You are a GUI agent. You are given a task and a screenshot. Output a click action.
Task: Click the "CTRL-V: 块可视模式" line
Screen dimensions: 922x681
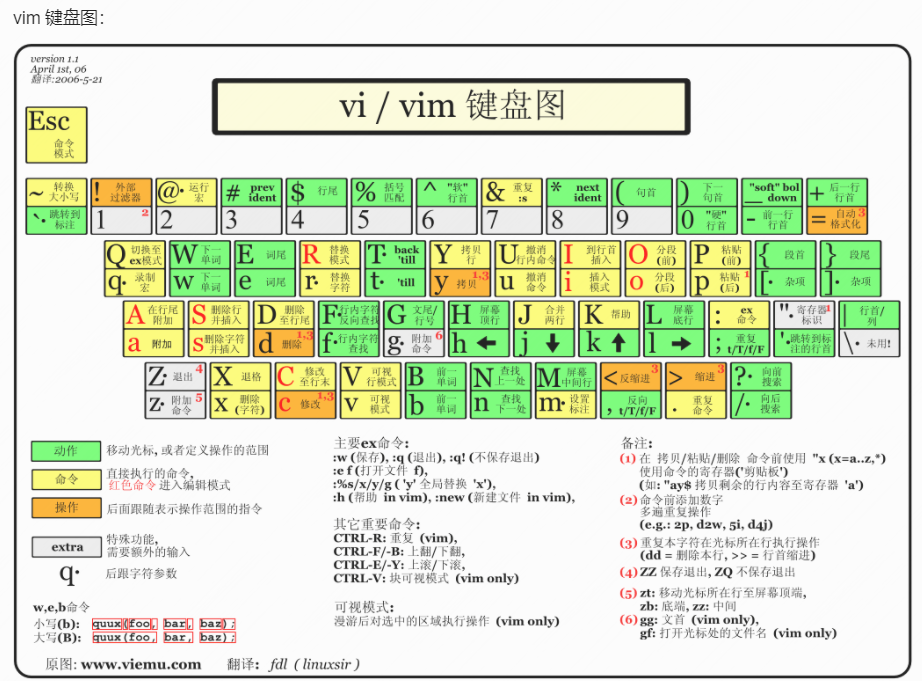(x=426, y=578)
